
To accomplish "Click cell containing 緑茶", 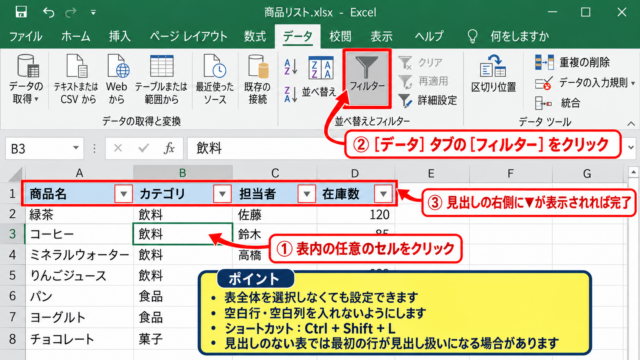I will click(79, 214).
